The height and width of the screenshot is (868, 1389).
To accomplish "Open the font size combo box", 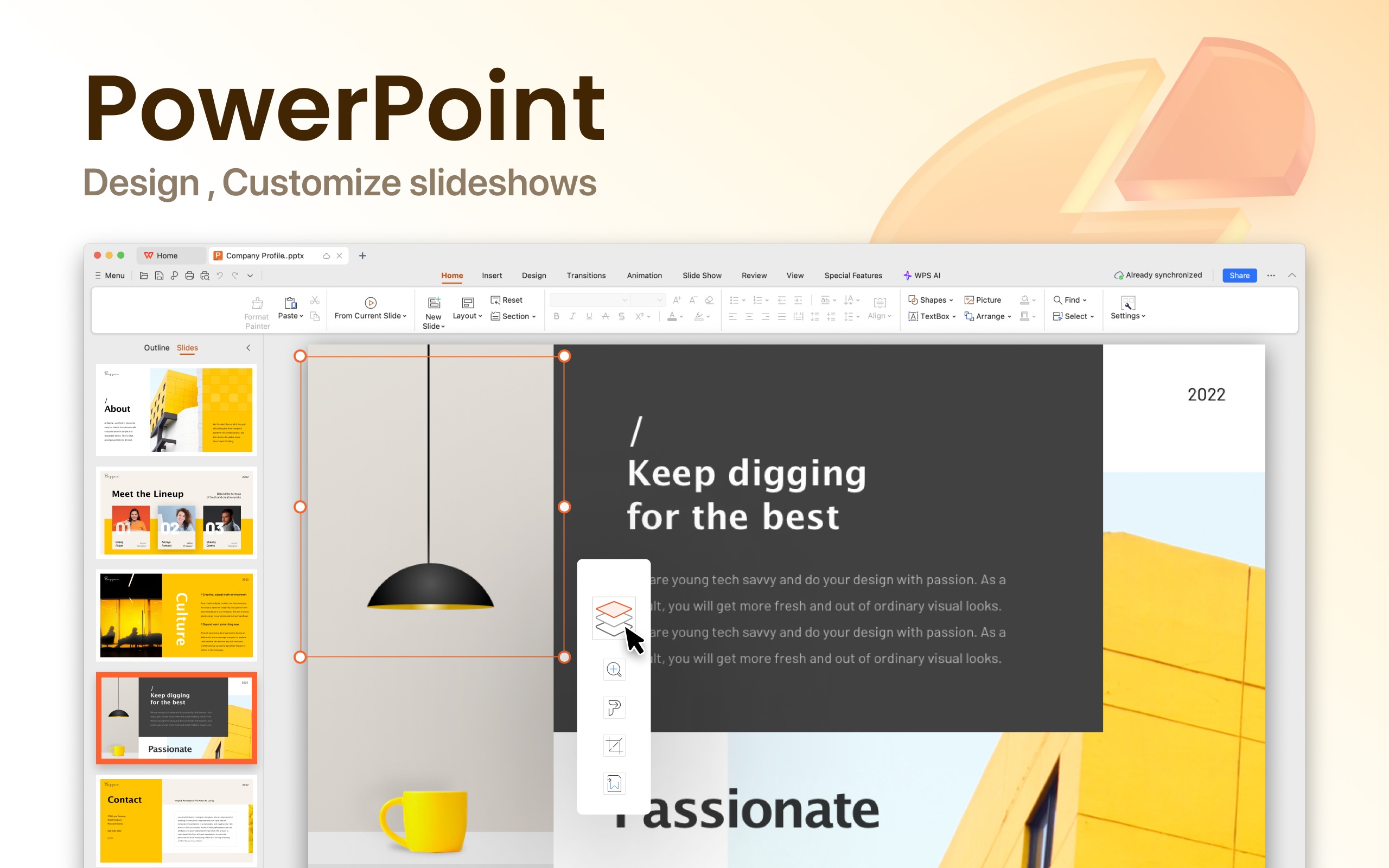I will 648,300.
